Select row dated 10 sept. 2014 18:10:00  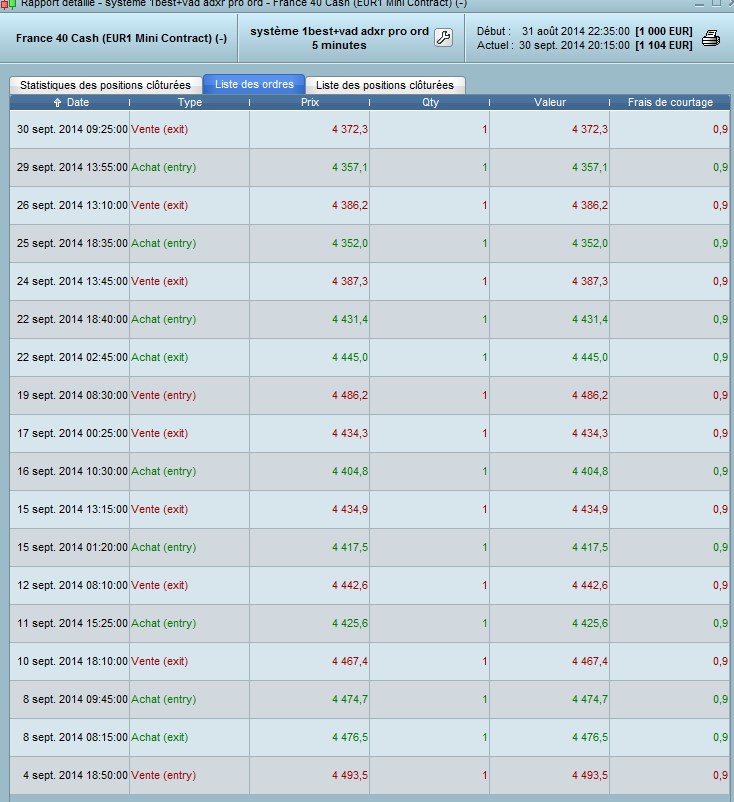tap(369, 661)
